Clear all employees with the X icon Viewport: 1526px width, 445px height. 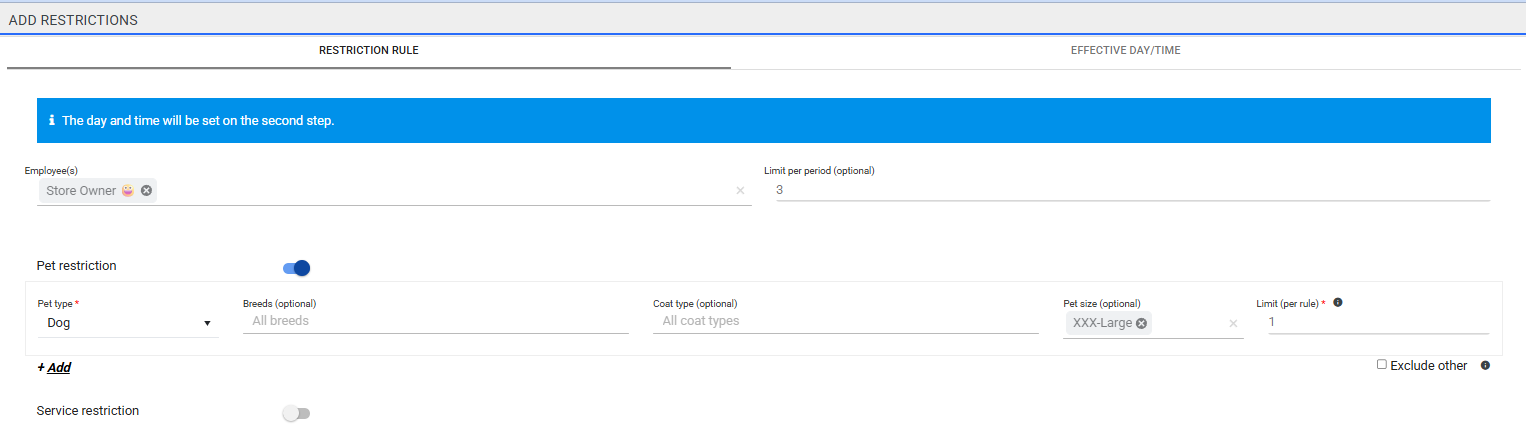(740, 191)
